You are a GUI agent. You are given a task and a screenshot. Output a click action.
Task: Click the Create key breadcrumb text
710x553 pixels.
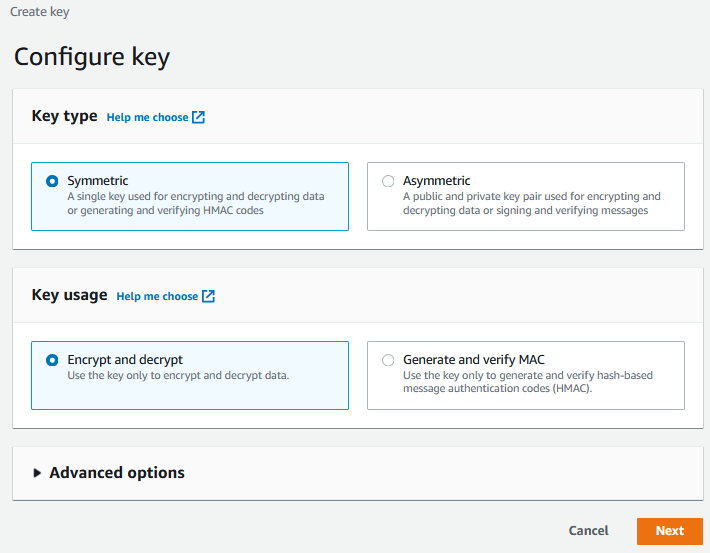click(40, 12)
